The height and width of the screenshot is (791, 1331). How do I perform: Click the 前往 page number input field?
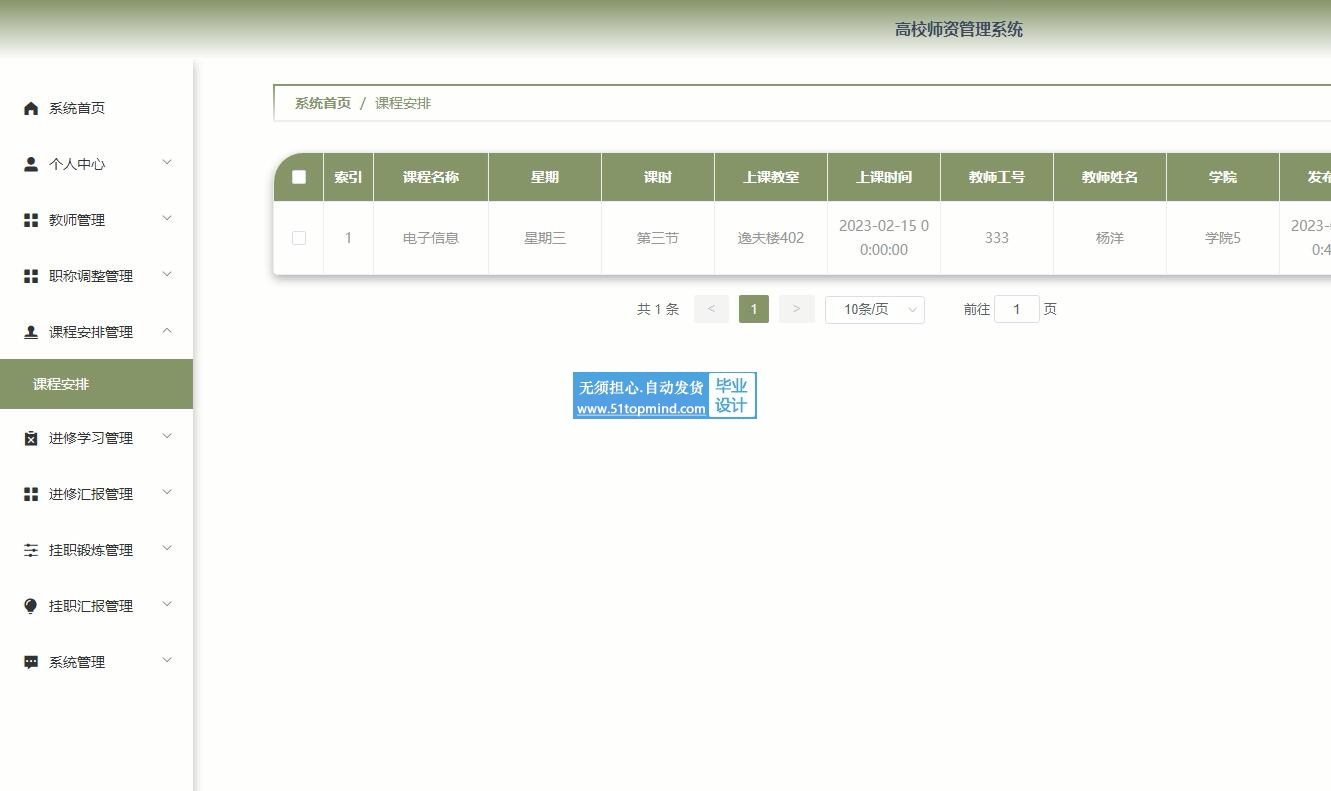(1016, 309)
